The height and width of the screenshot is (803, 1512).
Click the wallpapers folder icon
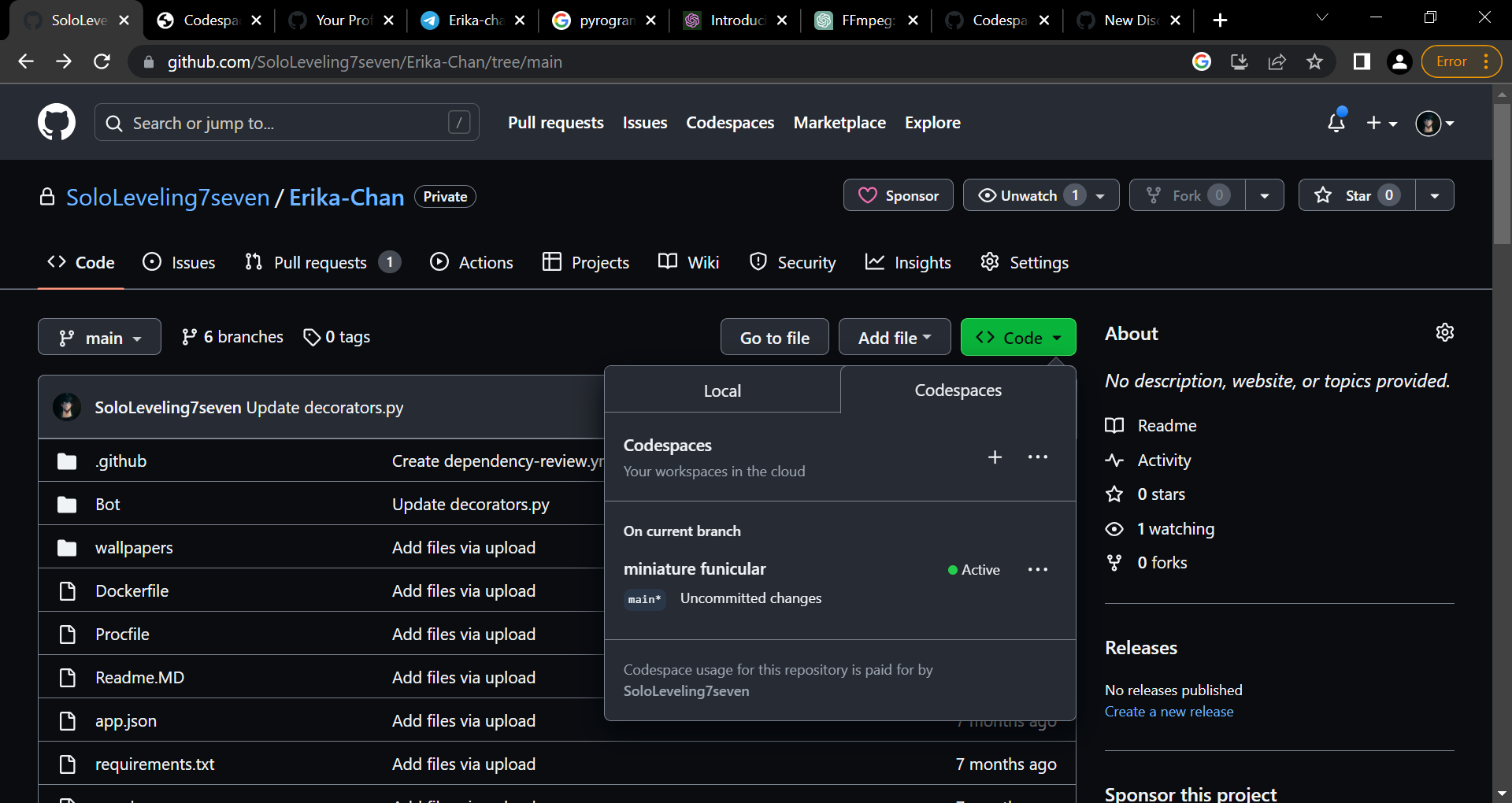pos(67,548)
